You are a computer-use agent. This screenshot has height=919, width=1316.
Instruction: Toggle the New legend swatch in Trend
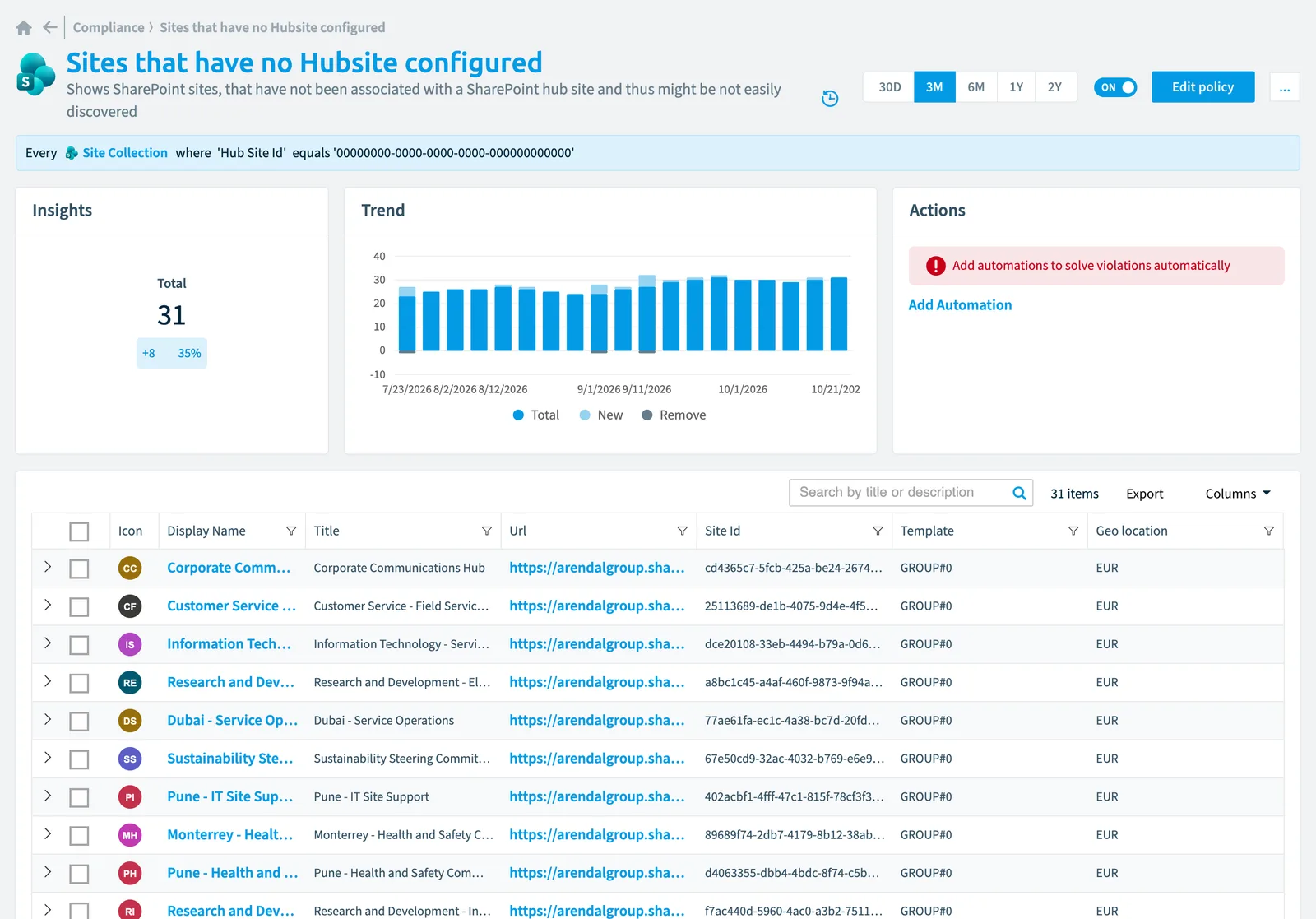(585, 415)
